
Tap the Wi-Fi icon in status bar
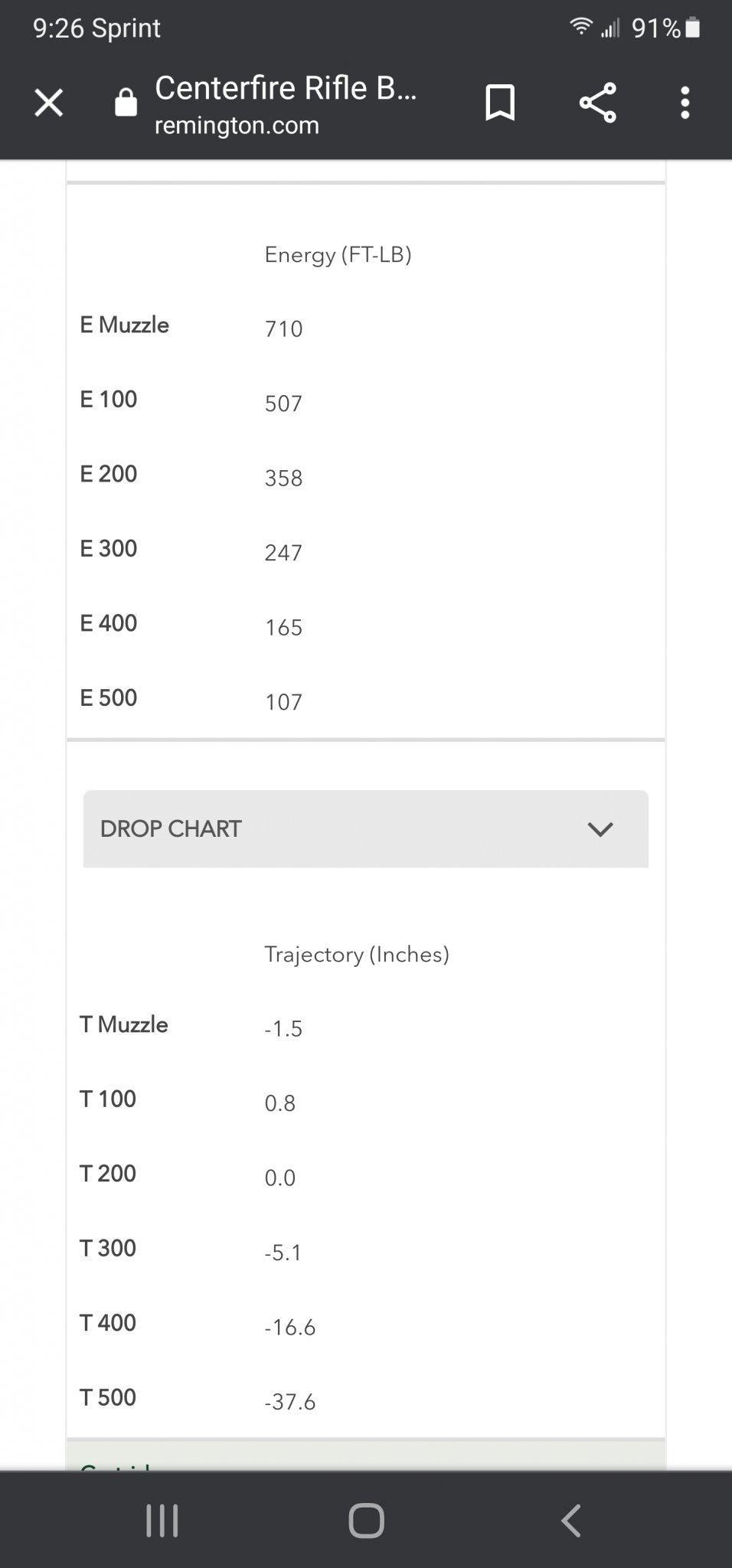click(581, 28)
